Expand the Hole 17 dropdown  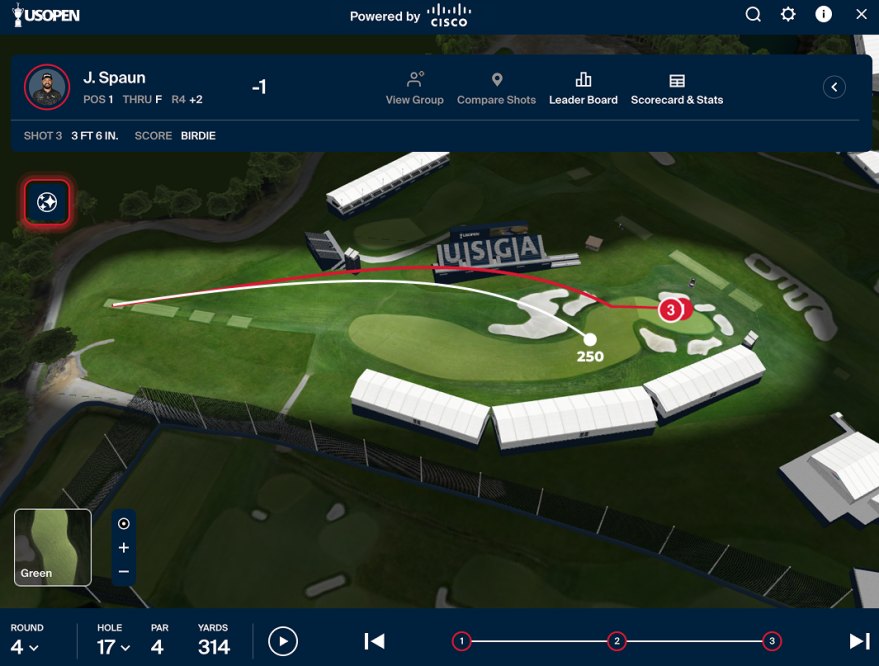pos(113,647)
